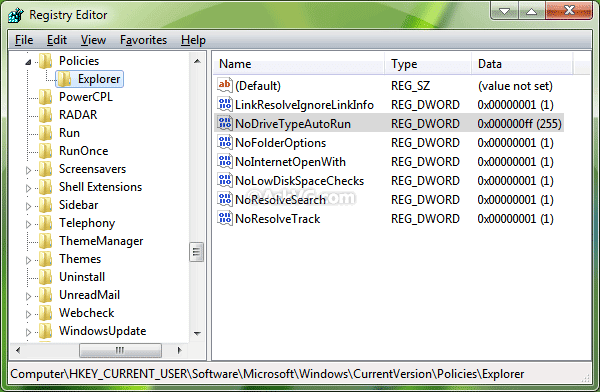Select the NoFolderOptions value name
600x392 pixels.
pos(280,143)
